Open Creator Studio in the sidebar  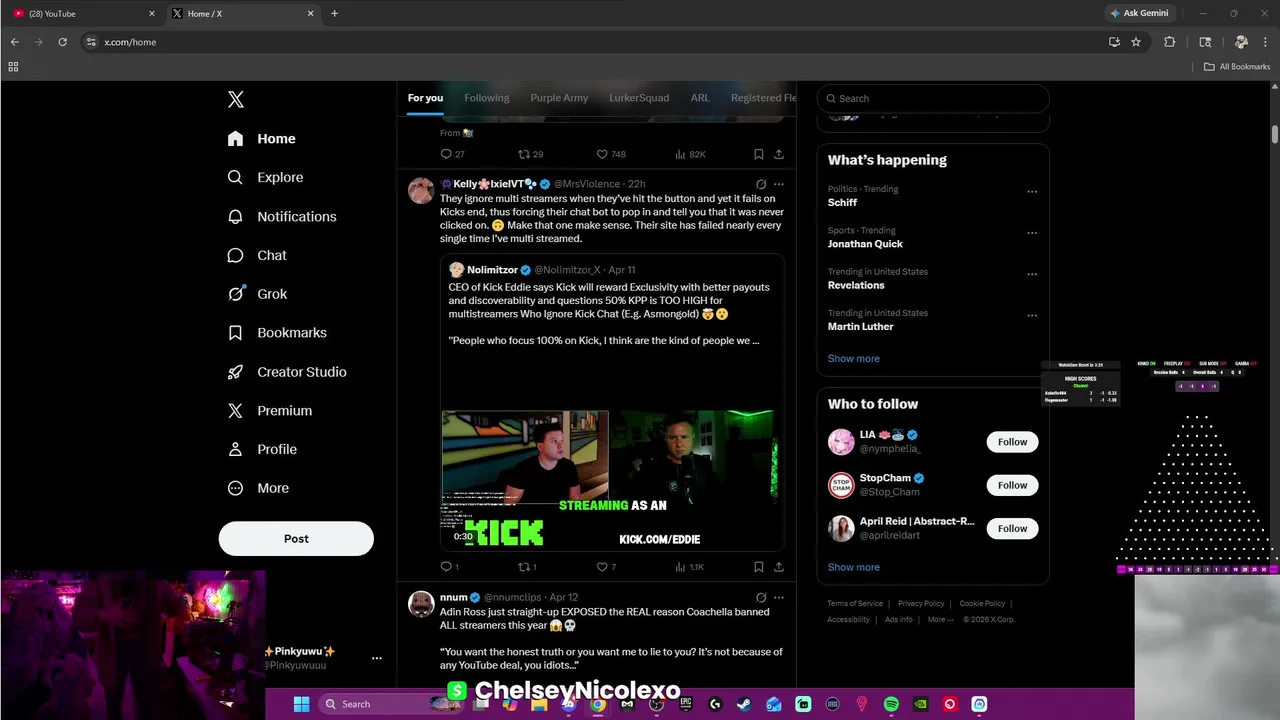click(x=286, y=372)
